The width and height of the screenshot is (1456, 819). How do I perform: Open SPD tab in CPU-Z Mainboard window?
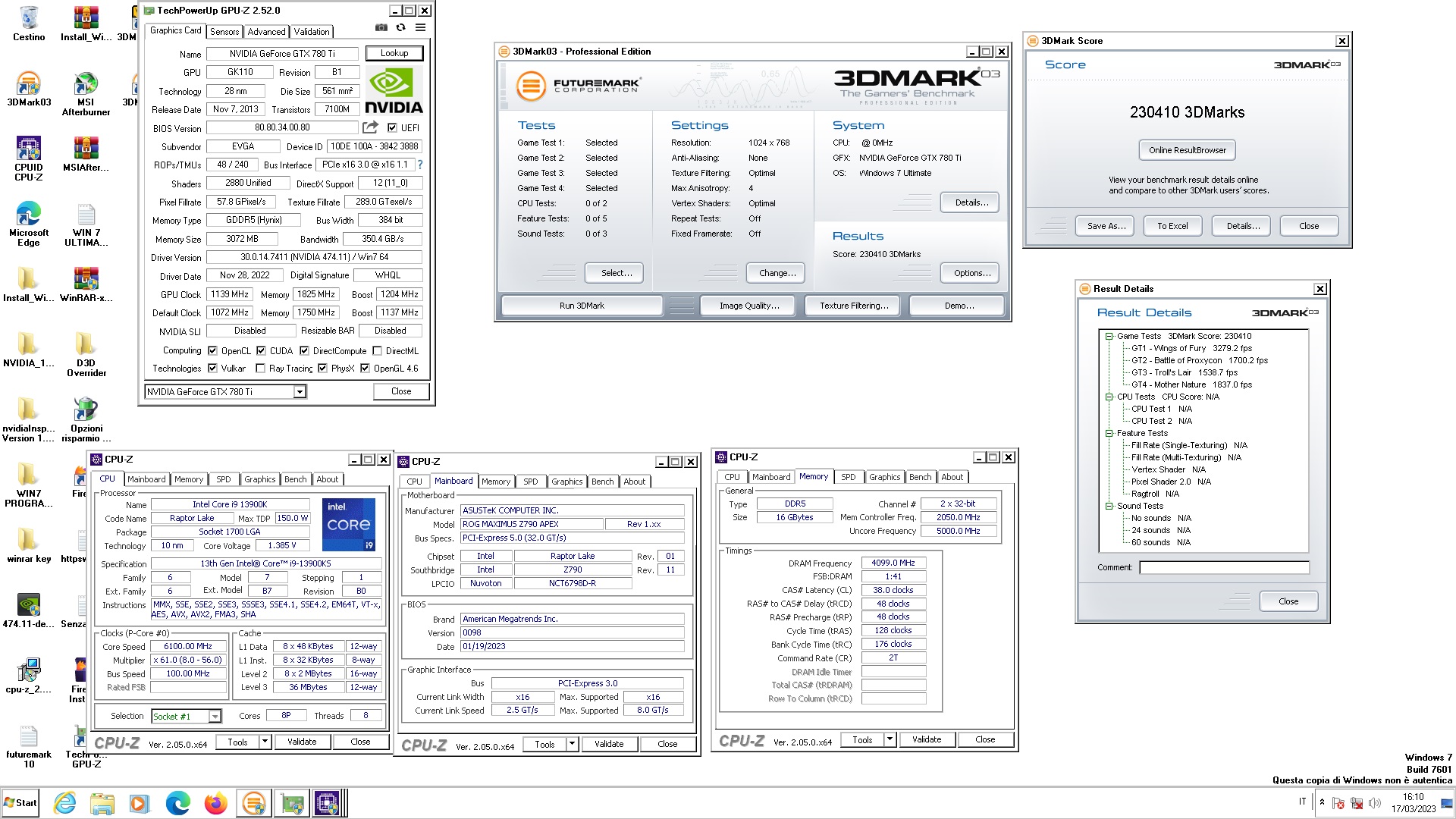[531, 482]
